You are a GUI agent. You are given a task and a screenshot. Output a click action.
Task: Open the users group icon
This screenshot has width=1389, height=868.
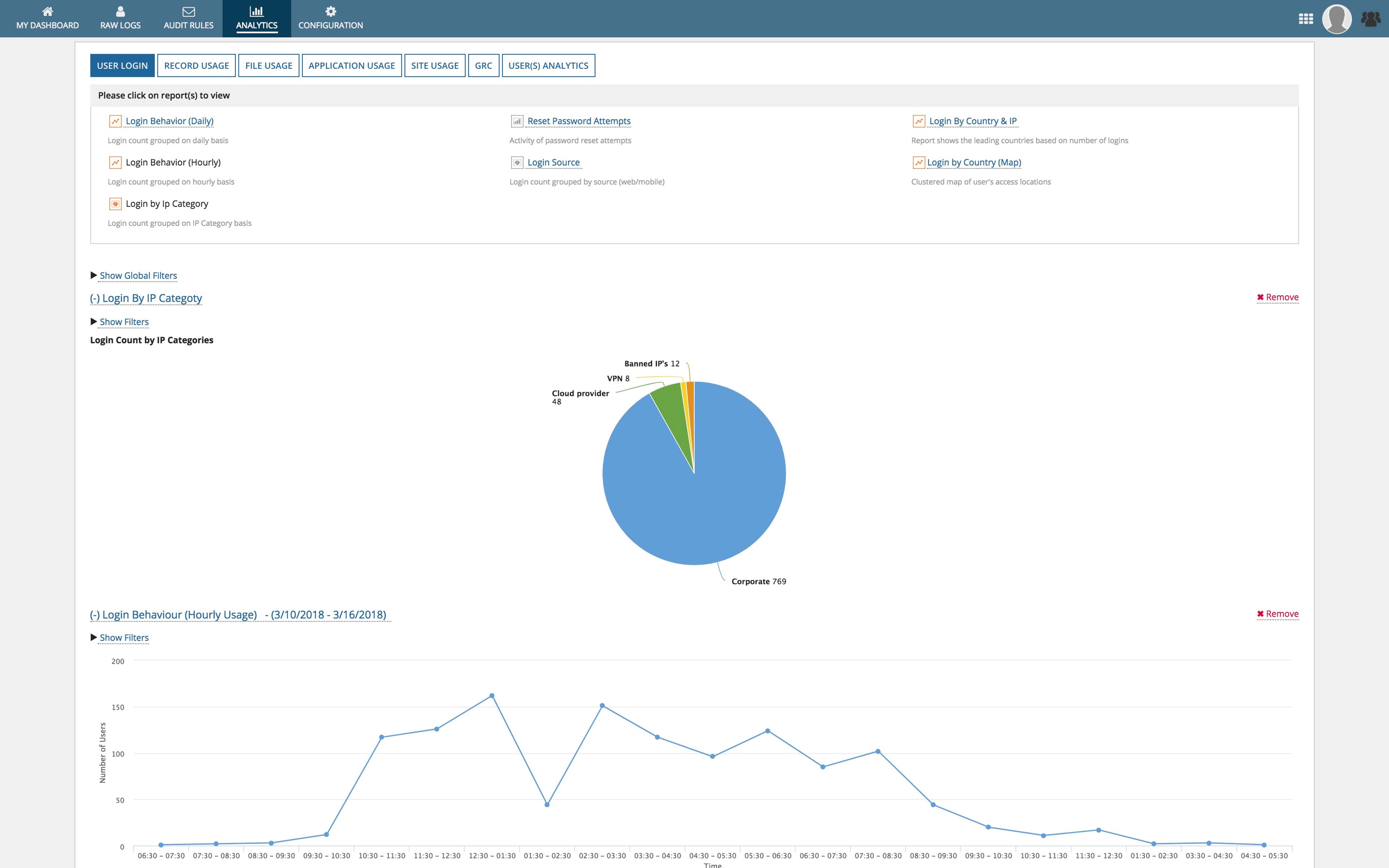click(1371, 19)
